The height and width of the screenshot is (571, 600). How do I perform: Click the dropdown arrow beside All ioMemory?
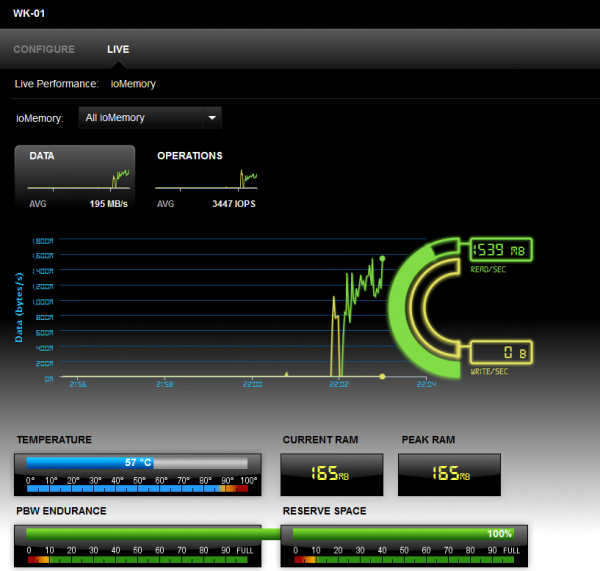point(211,118)
